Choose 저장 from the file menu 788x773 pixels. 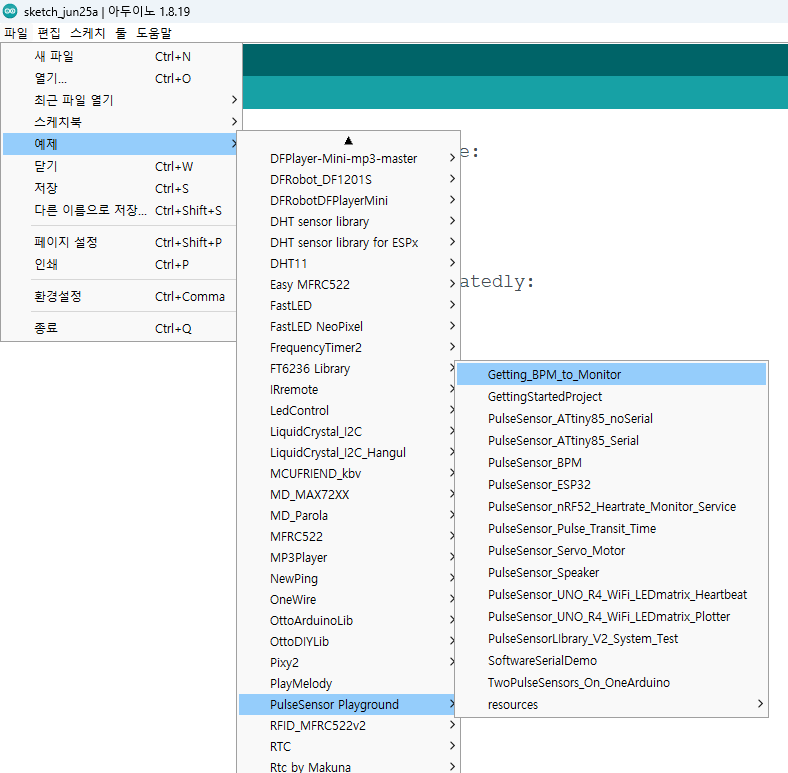[x=120, y=188]
